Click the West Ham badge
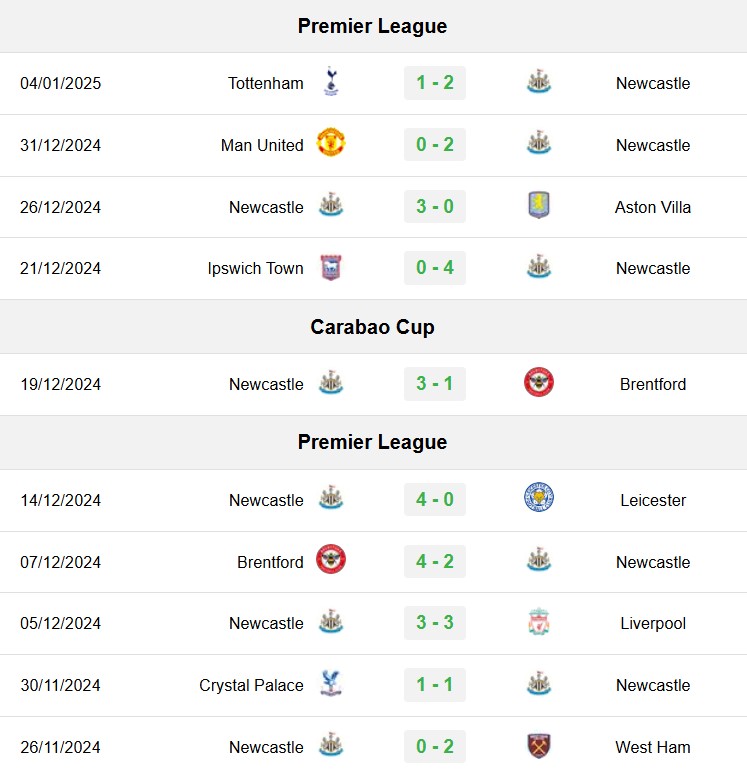The width and height of the screenshot is (747, 776). (x=539, y=746)
